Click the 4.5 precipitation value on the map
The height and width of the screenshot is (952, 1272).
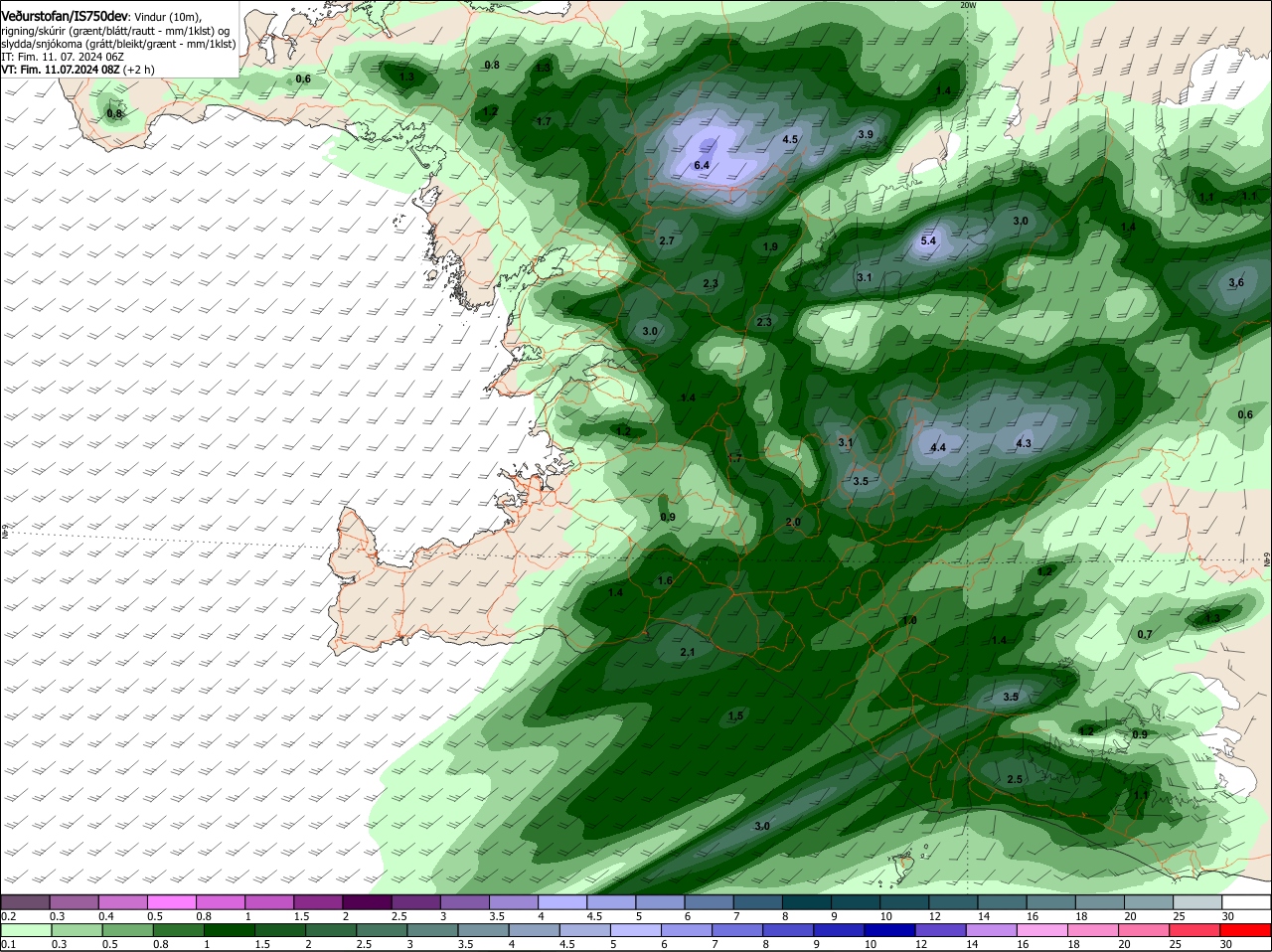point(790,140)
